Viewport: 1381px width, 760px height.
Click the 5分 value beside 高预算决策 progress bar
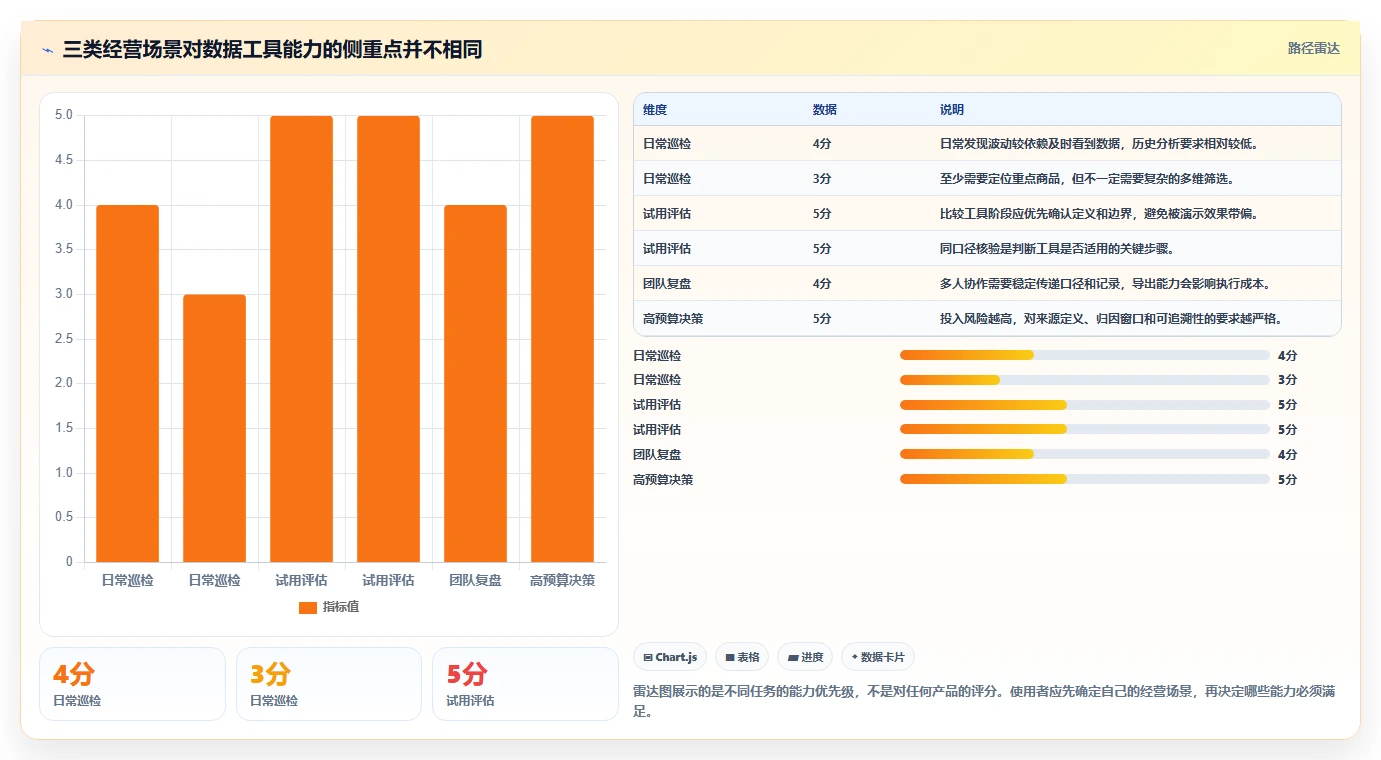pos(1287,479)
